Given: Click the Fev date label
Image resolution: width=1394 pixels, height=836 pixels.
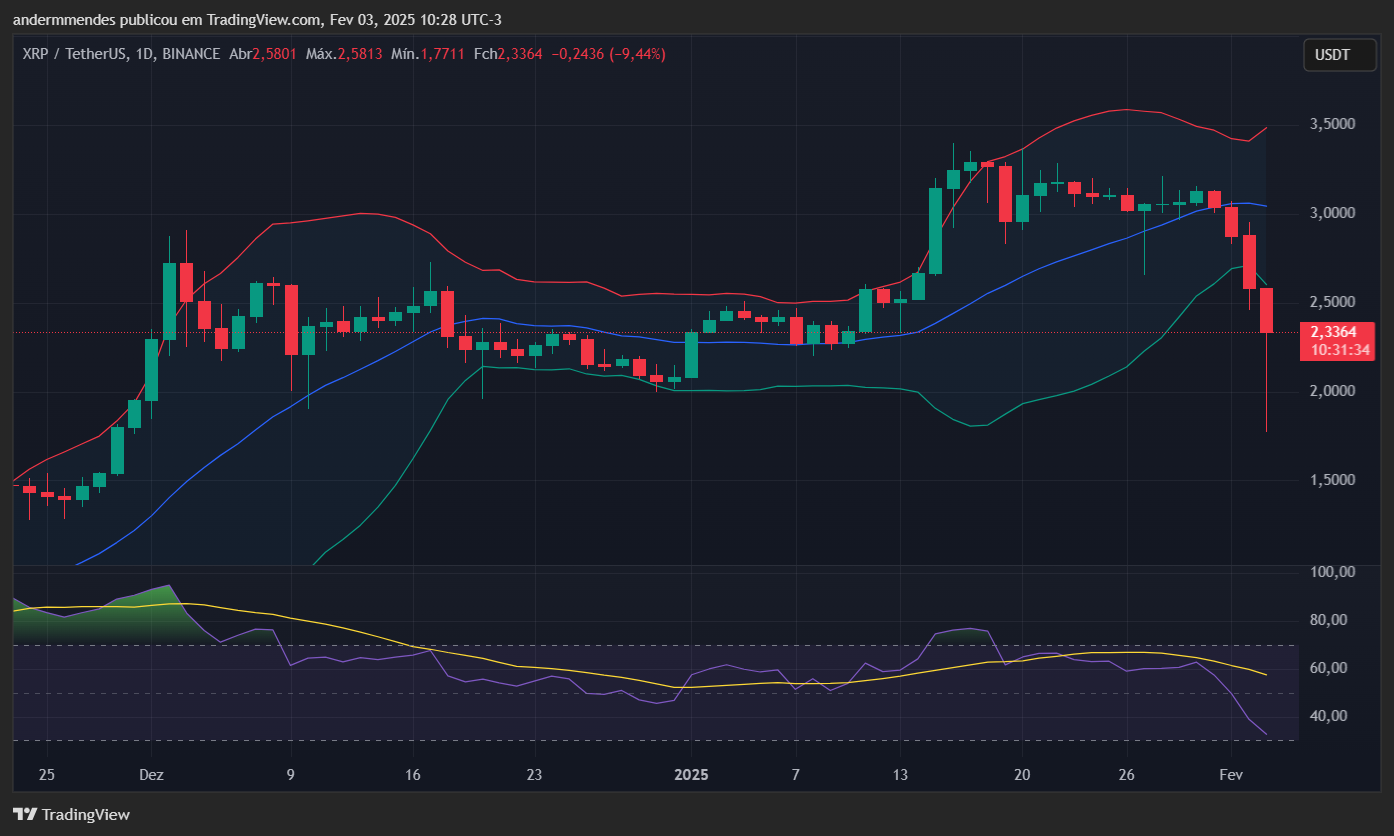Looking at the screenshot, I should click(x=1231, y=775).
